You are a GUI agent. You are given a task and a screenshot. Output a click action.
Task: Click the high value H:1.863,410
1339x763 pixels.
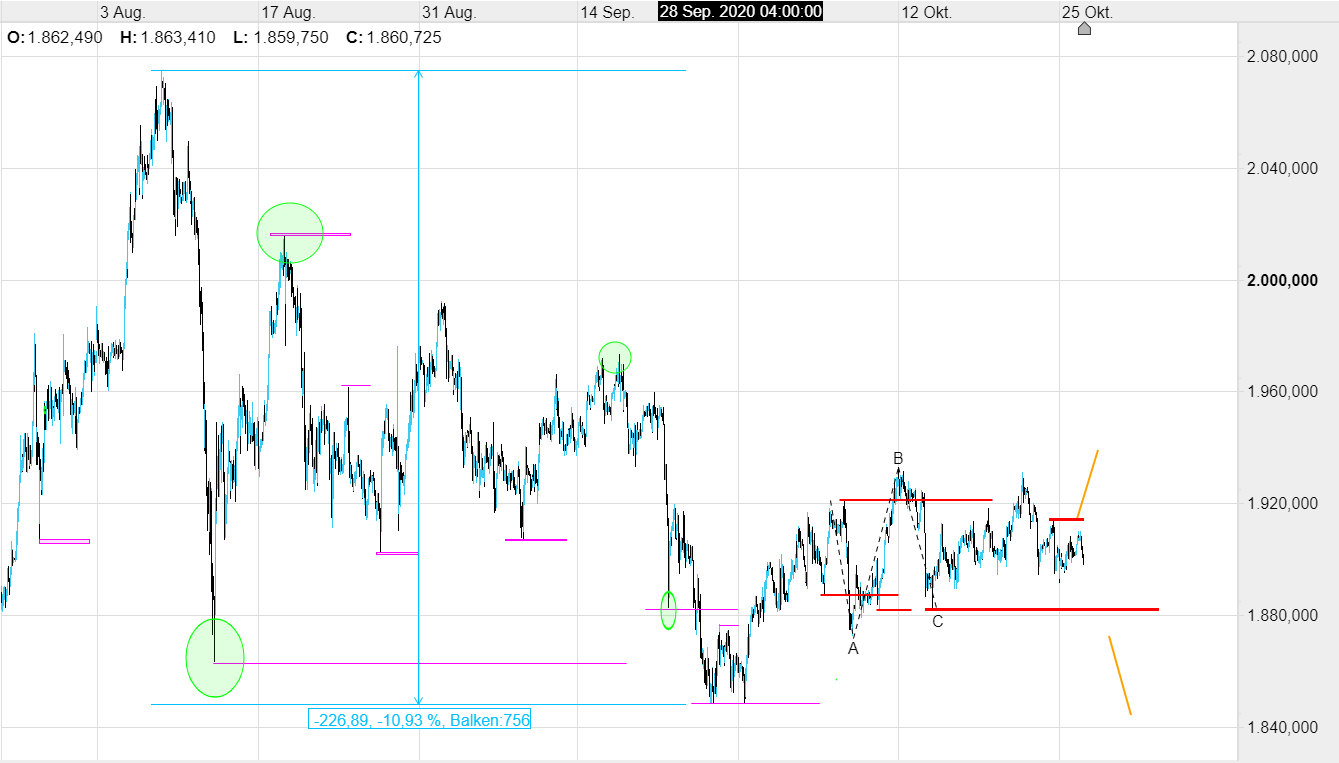[168, 37]
